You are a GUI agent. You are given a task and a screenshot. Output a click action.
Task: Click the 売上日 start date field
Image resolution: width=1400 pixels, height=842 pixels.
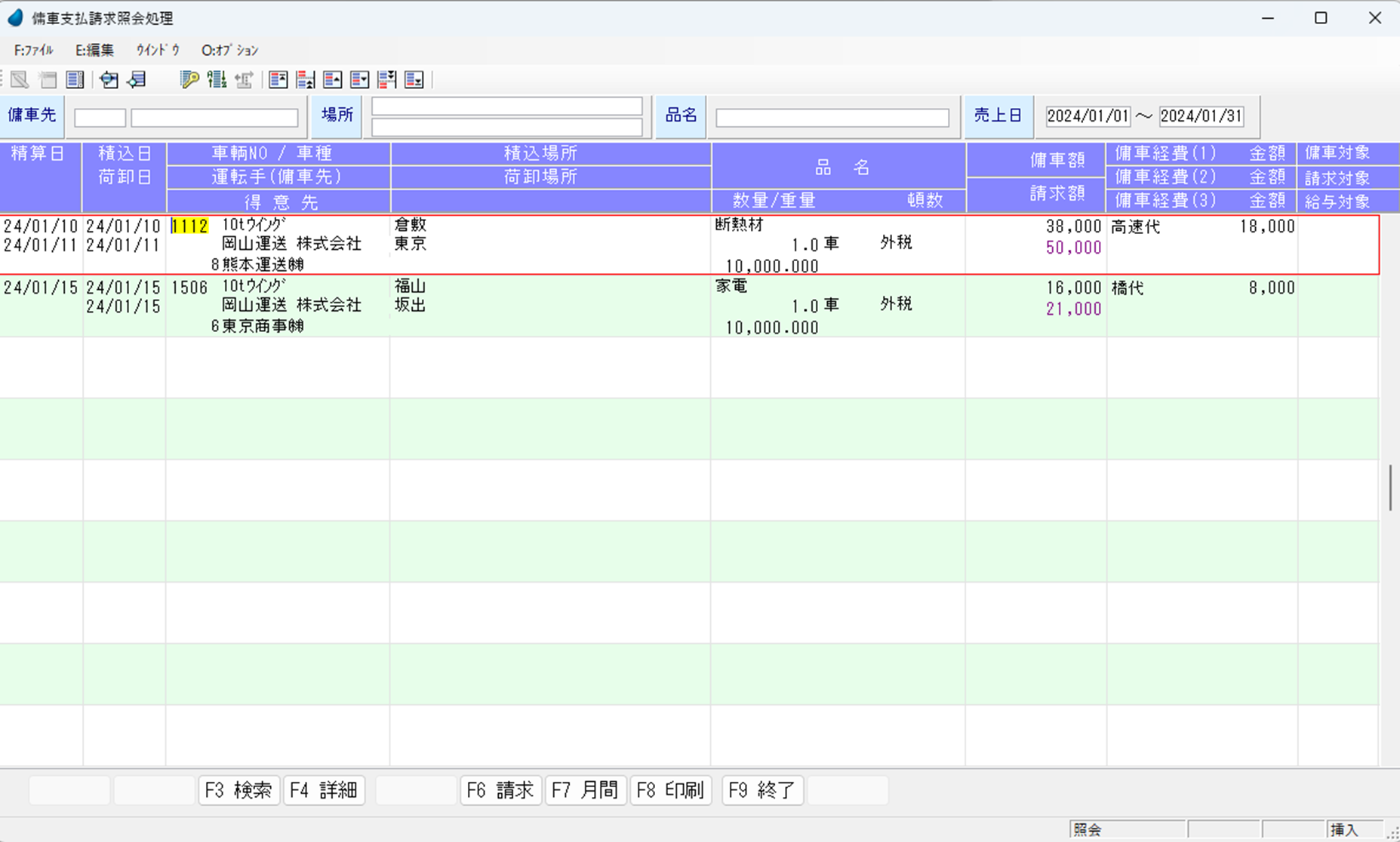click(x=1088, y=116)
